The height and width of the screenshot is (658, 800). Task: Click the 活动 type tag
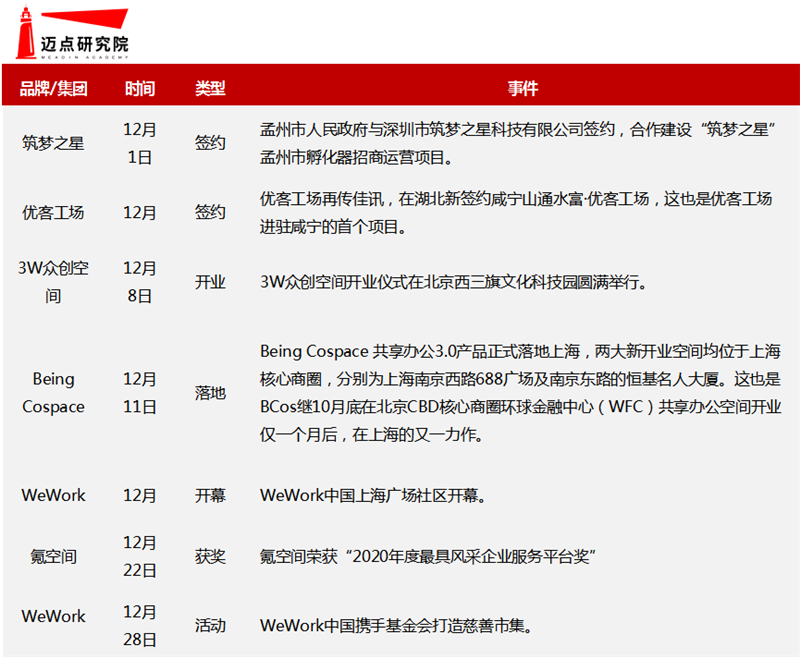pos(209,622)
